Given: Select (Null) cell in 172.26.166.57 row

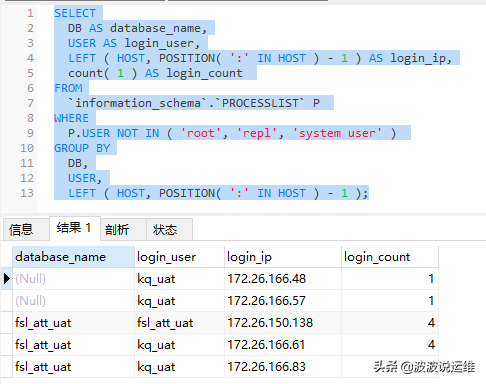Looking at the screenshot, I should 73,301.
